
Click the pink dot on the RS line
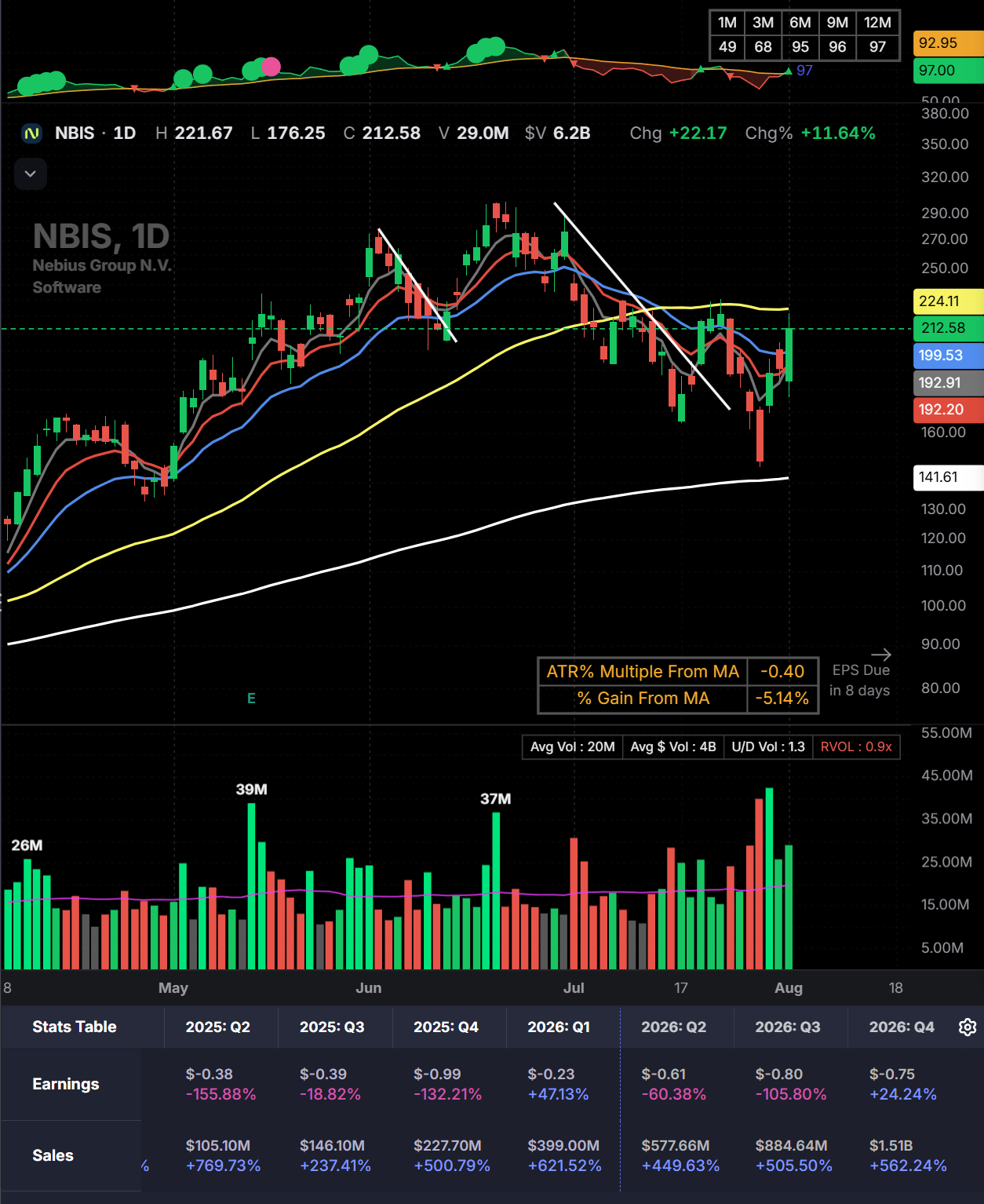[x=271, y=67]
